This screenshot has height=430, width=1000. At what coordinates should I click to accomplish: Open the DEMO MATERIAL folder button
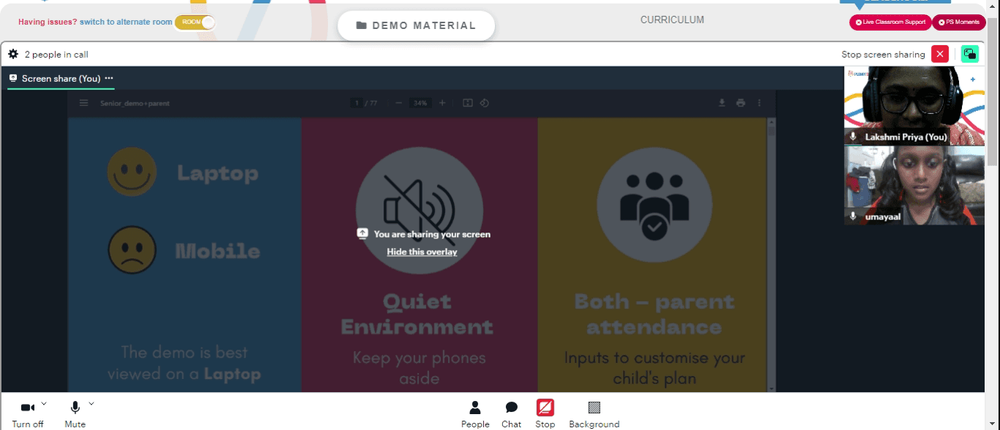pos(416,26)
